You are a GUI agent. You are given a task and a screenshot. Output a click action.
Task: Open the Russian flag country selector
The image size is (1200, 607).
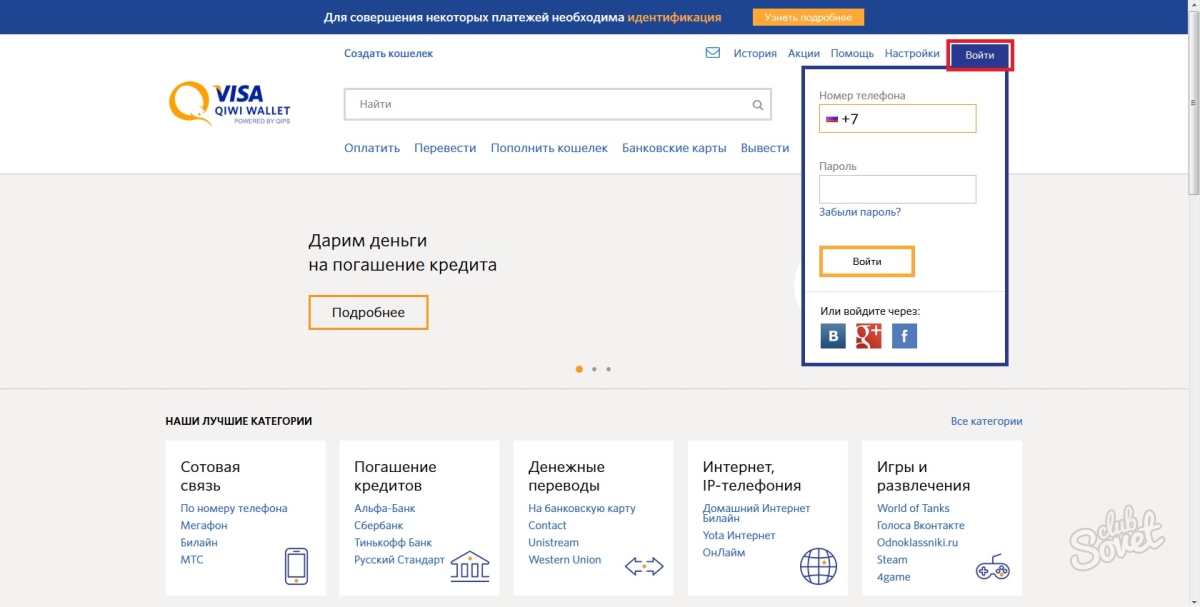831,119
